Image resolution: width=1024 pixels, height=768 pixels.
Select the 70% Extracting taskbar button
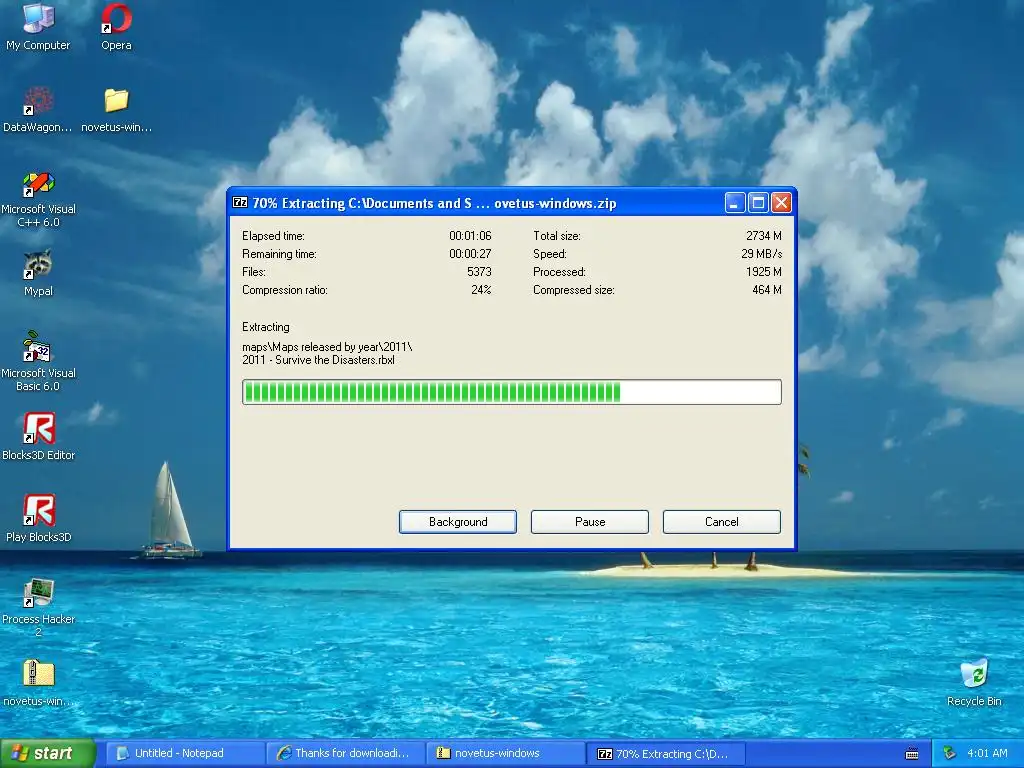[x=665, y=754]
